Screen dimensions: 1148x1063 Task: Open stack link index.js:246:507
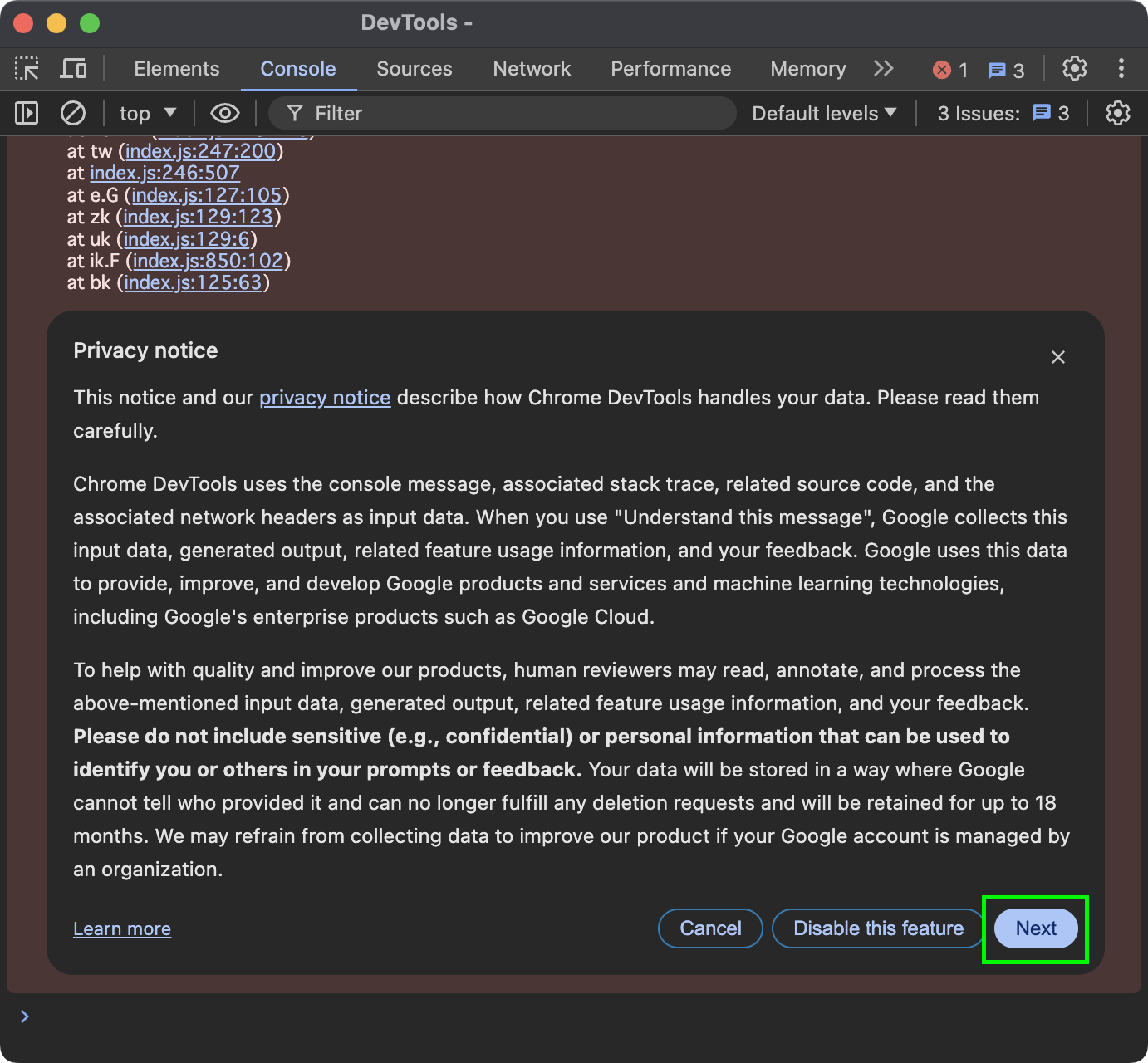point(164,173)
